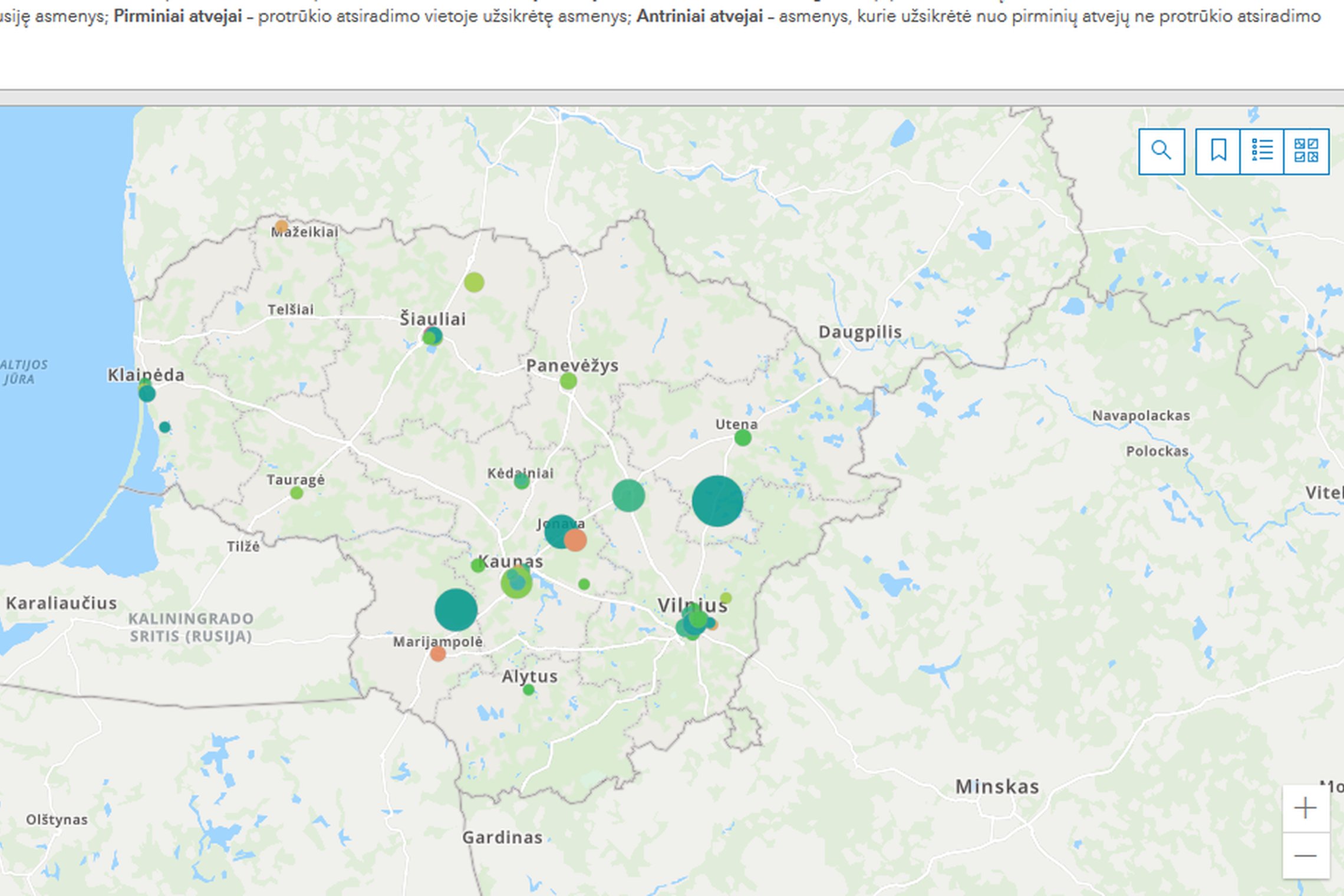Select the green bubble at Utena

(x=743, y=437)
